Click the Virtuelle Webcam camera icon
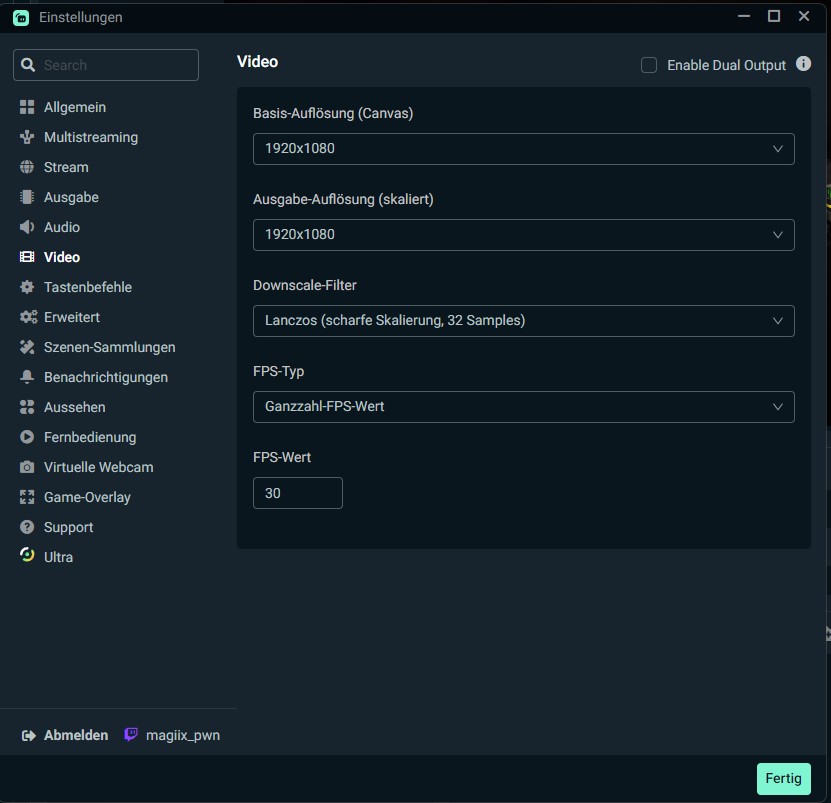The image size is (831, 803). pos(27,467)
